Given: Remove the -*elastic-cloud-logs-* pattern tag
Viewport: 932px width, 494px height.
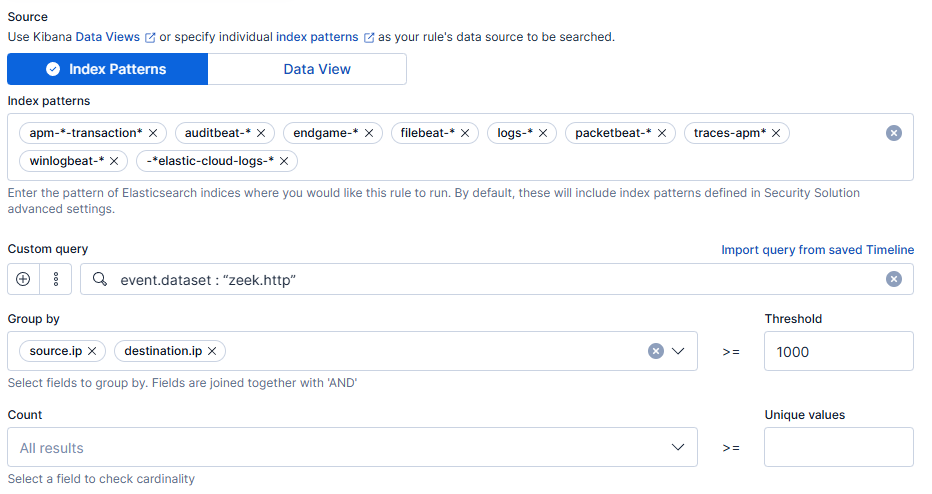Looking at the screenshot, I should (x=284, y=161).
